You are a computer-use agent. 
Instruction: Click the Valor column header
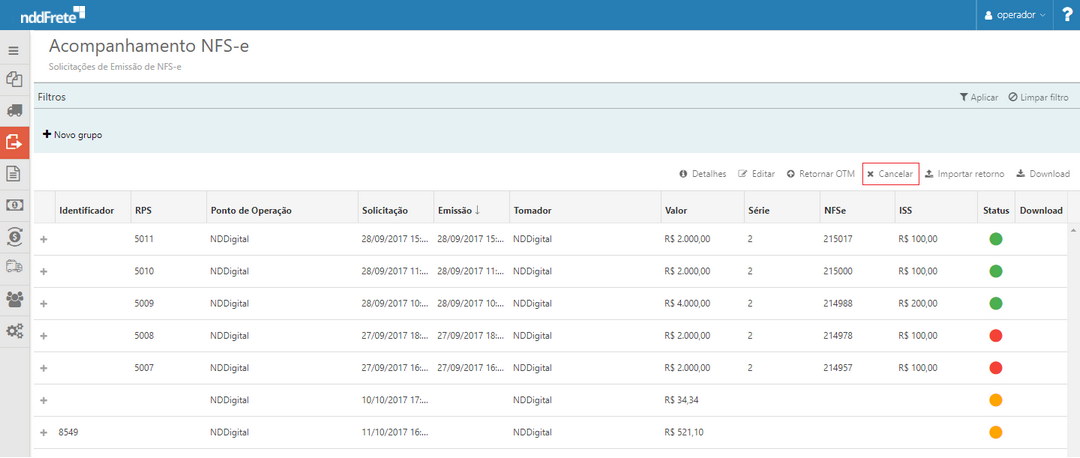click(x=676, y=210)
